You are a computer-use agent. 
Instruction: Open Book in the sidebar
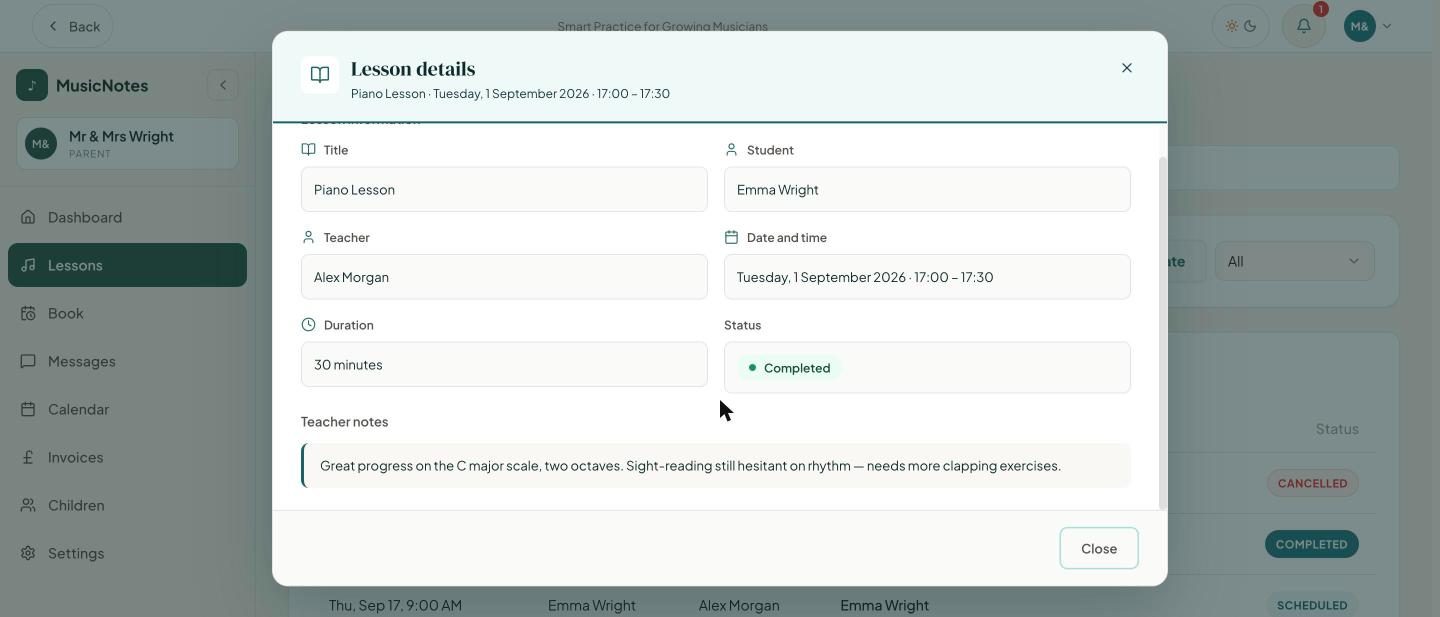tap(127, 313)
